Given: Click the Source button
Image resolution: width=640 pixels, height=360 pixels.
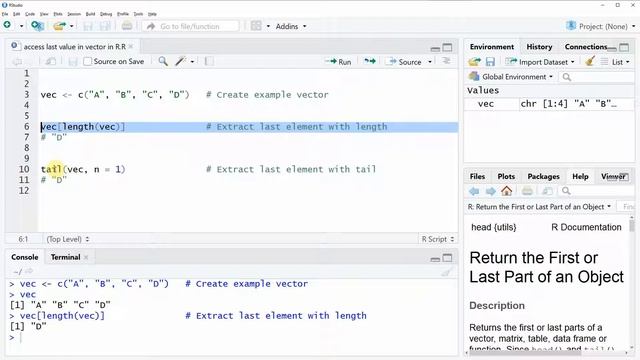Looking at the screenshot, I should coord(405,62).
